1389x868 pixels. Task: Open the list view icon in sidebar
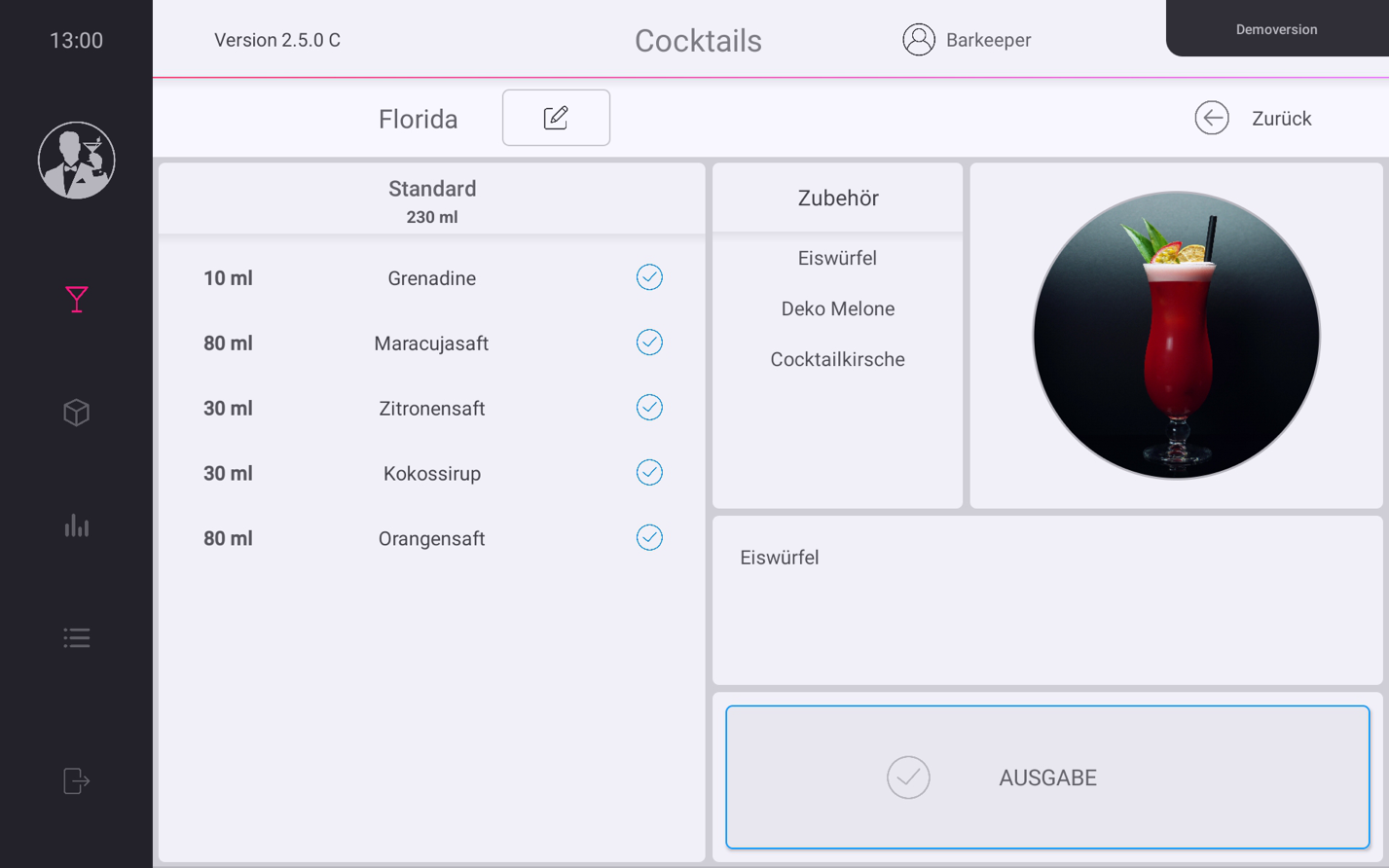76,638
